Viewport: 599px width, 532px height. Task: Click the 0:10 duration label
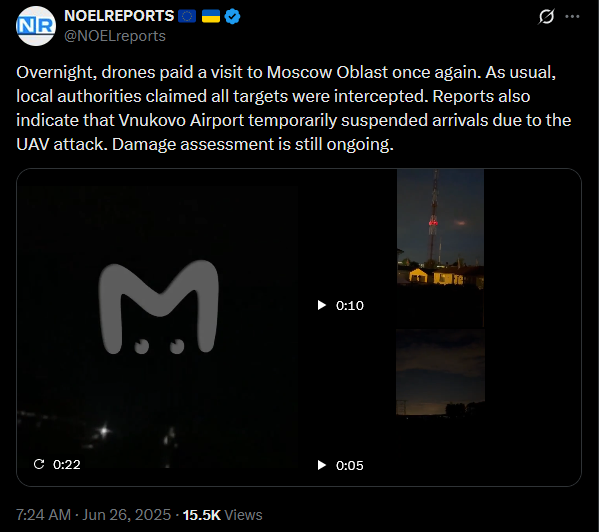350,306
